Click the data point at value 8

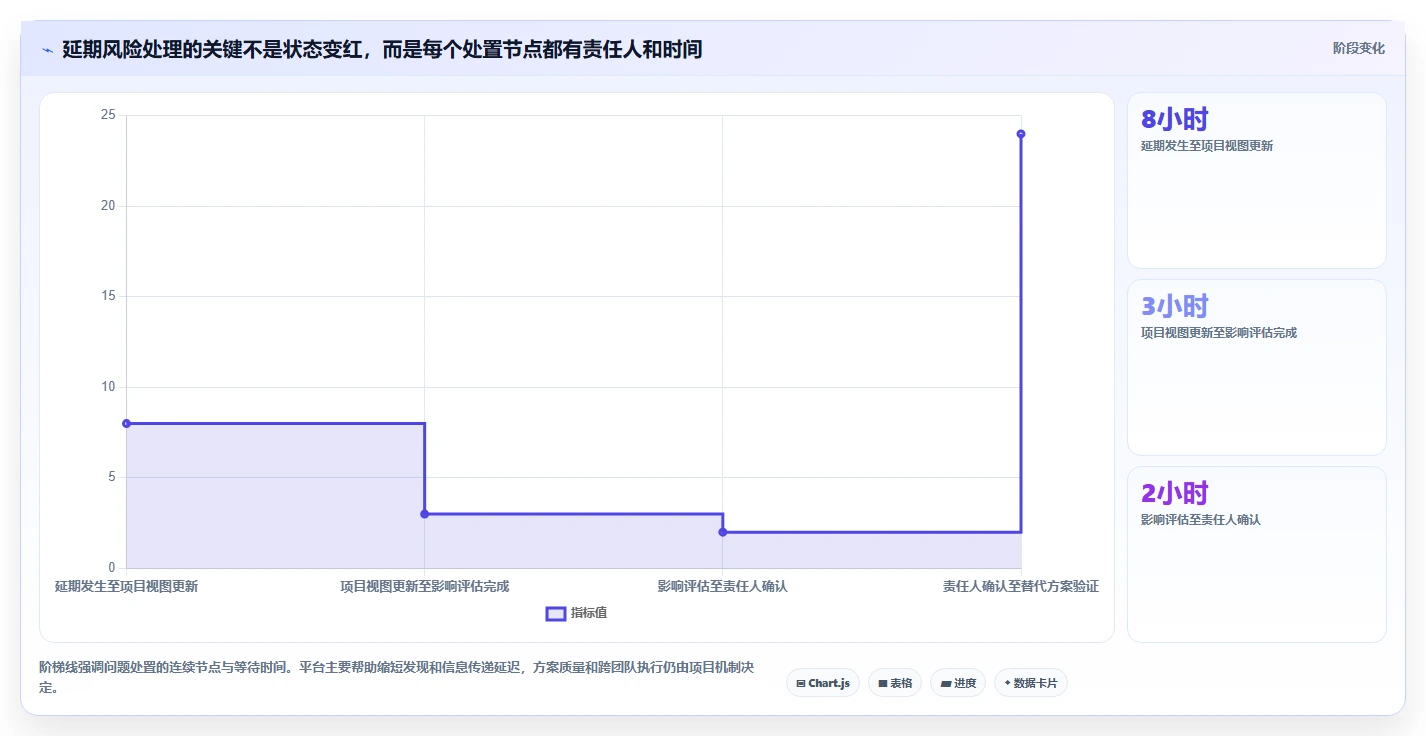tap(126, 423)
